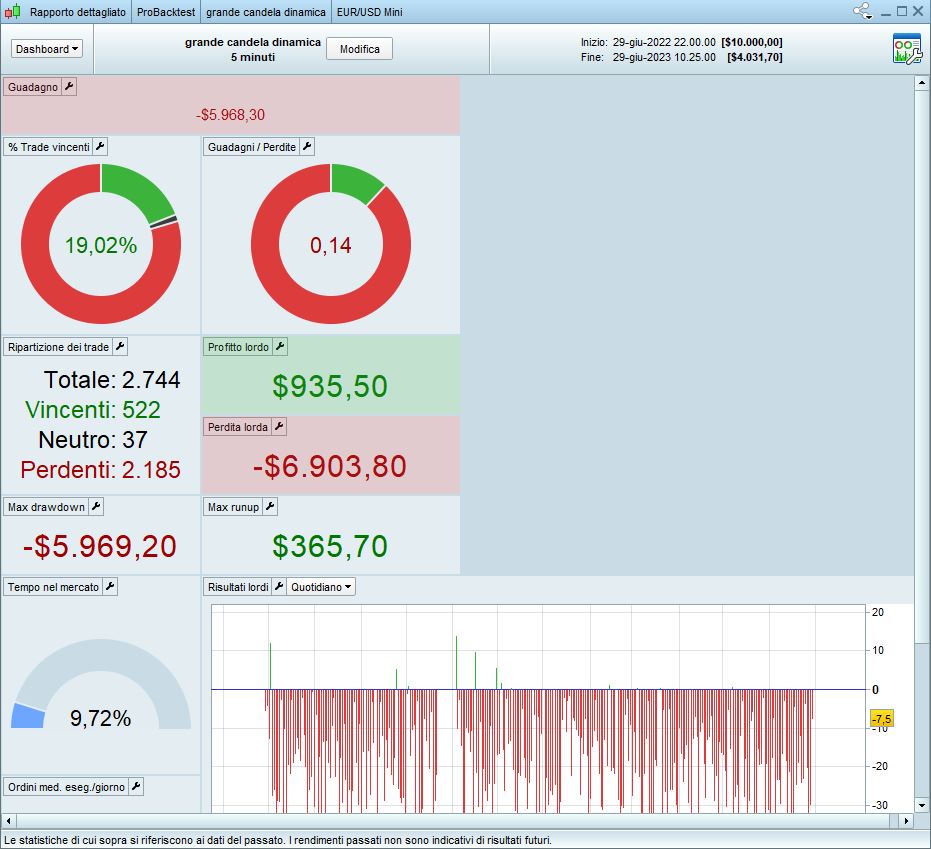Click the Profitto lordo wrench icon

point(280,347)
